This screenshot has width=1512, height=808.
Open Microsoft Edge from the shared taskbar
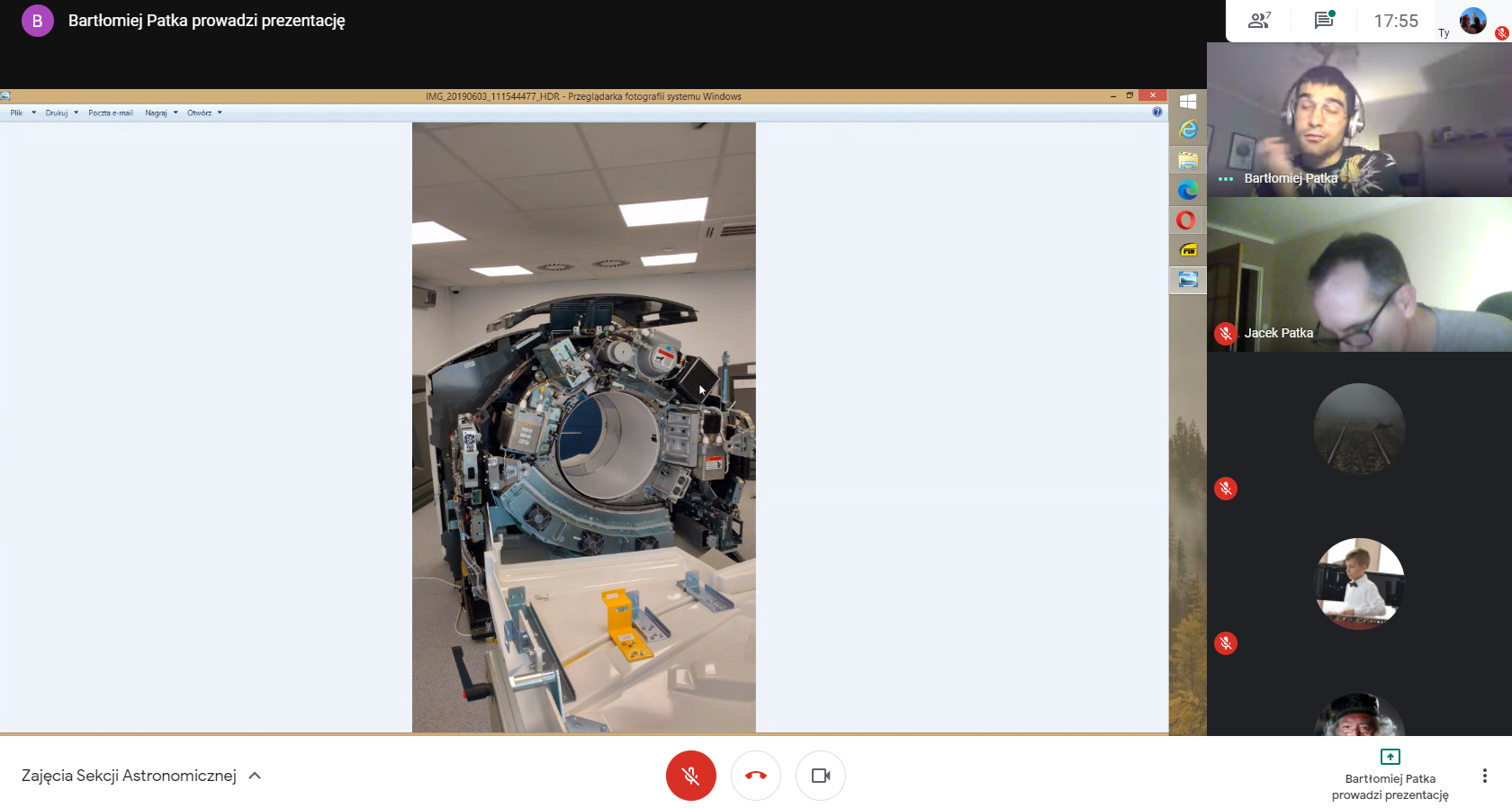tap(1188, 191)
